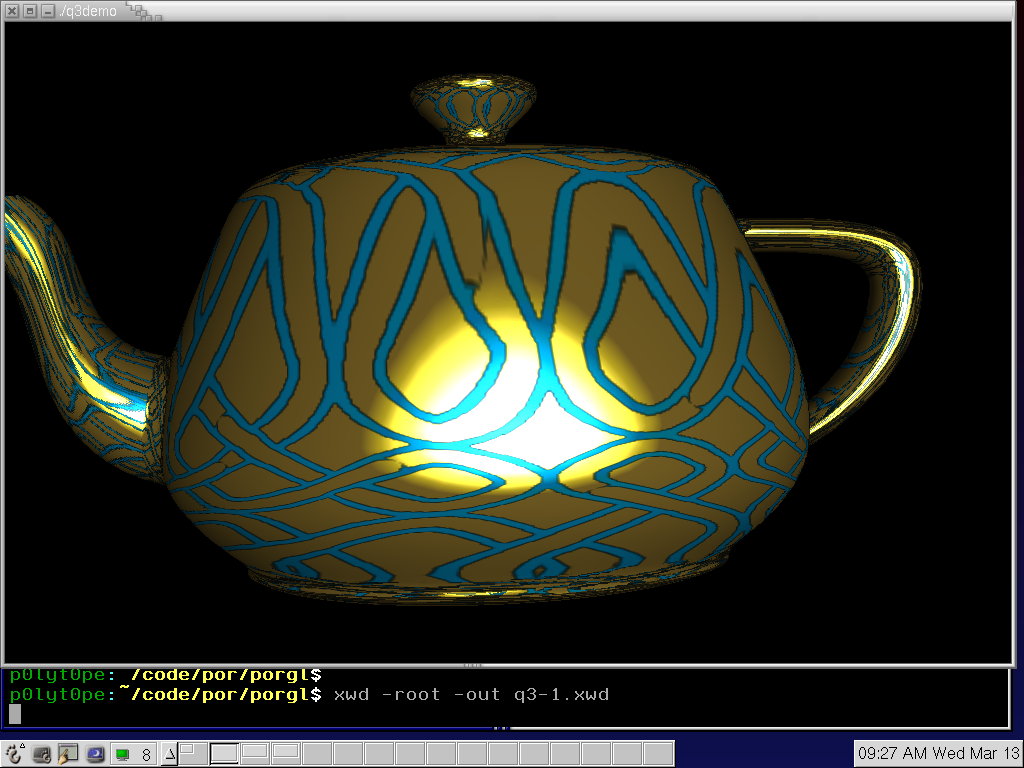Launch the gray toolbox icon beside foot menu
This screenshot has height=768, width=1024.
[42, 754]
